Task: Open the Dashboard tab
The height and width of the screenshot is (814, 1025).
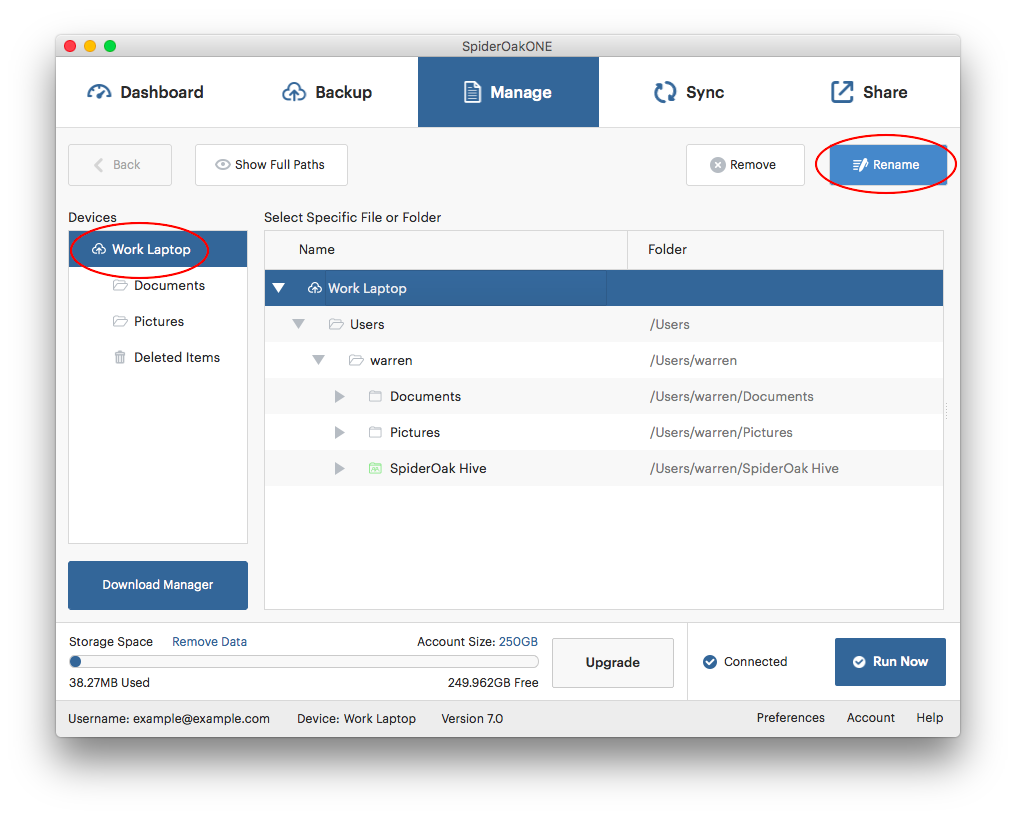Action: [x=145, y=92]
